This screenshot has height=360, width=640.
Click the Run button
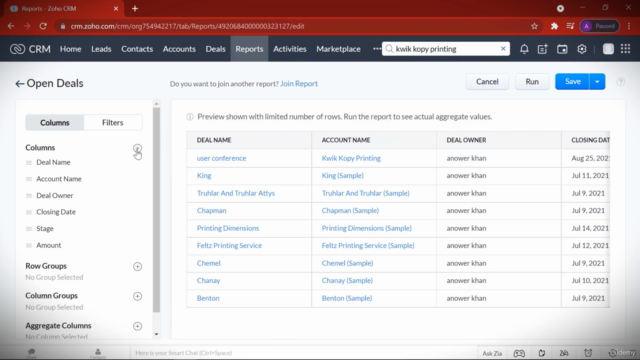coord(532,82)
